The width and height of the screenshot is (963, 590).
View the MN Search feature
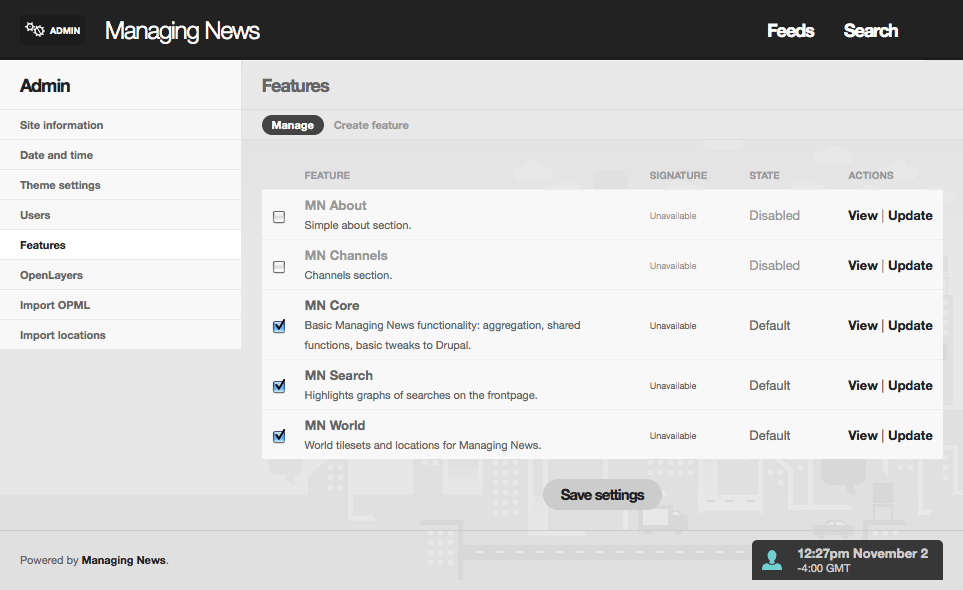pyautogui.click(x=862, y=386)
